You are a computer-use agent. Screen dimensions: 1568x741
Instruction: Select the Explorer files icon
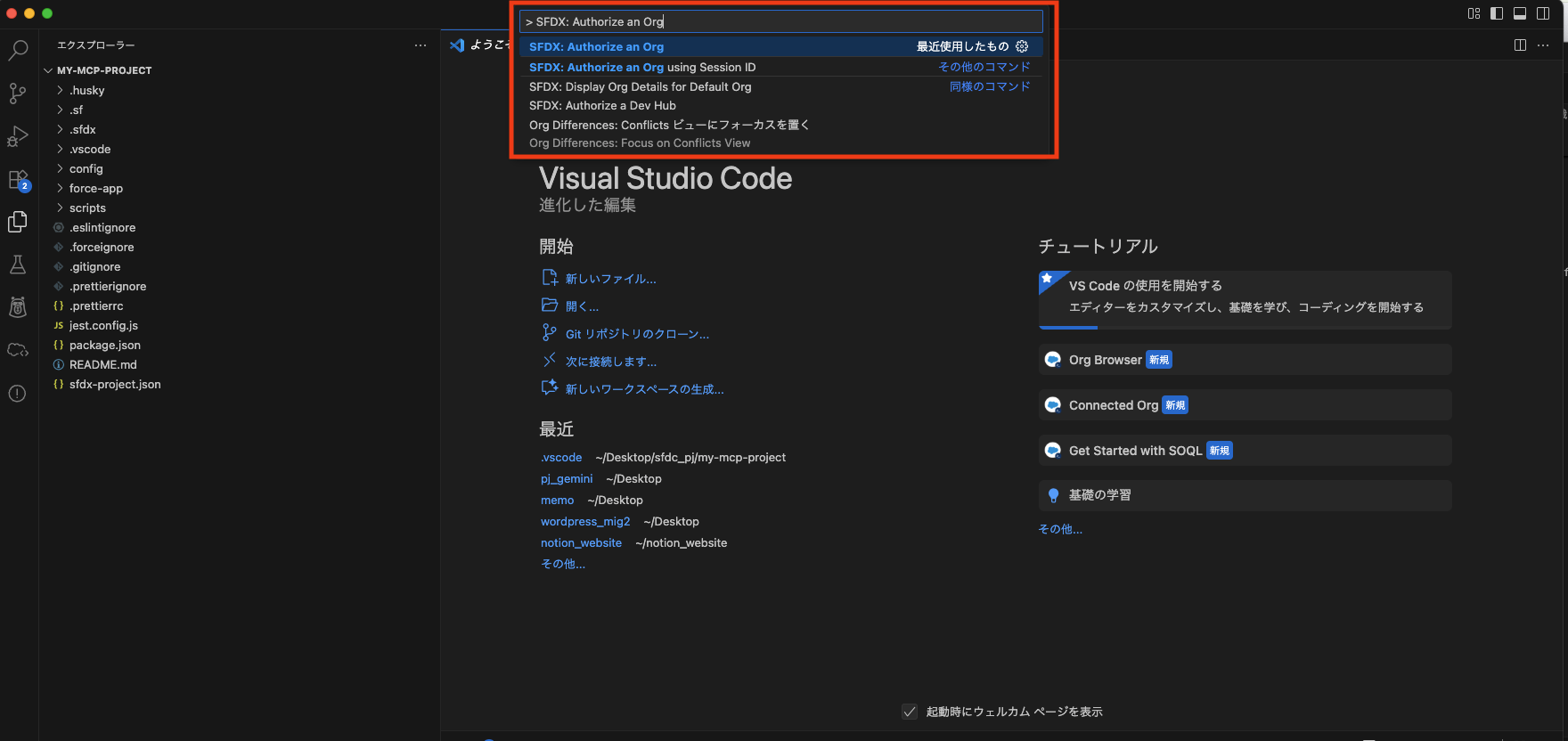(x=18, y=222)
